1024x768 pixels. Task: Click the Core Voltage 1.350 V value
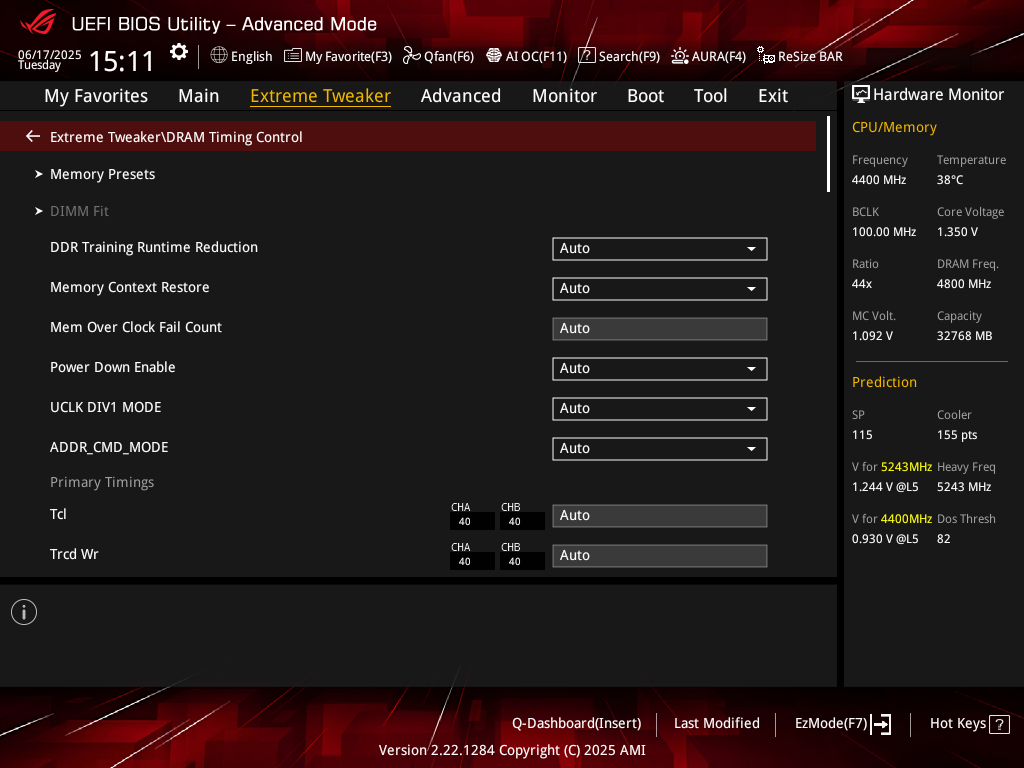pyautogui.click(x=957, y=232)
